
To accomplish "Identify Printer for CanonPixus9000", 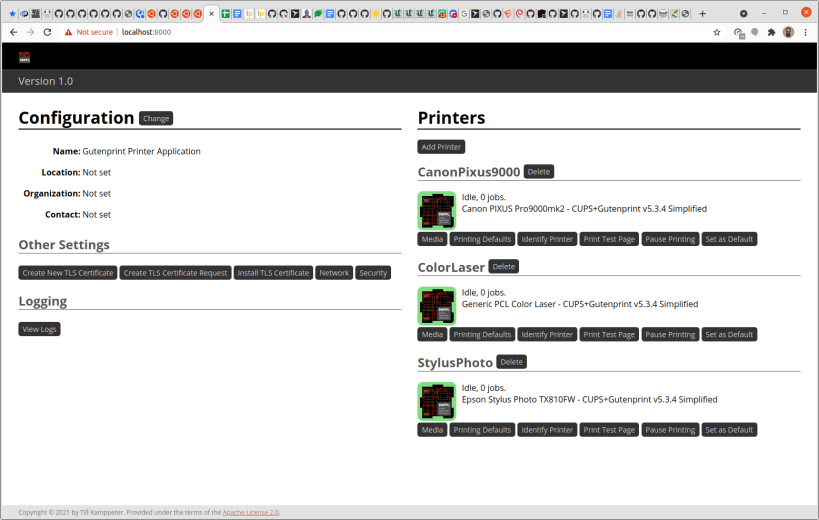I will point(547,239).
